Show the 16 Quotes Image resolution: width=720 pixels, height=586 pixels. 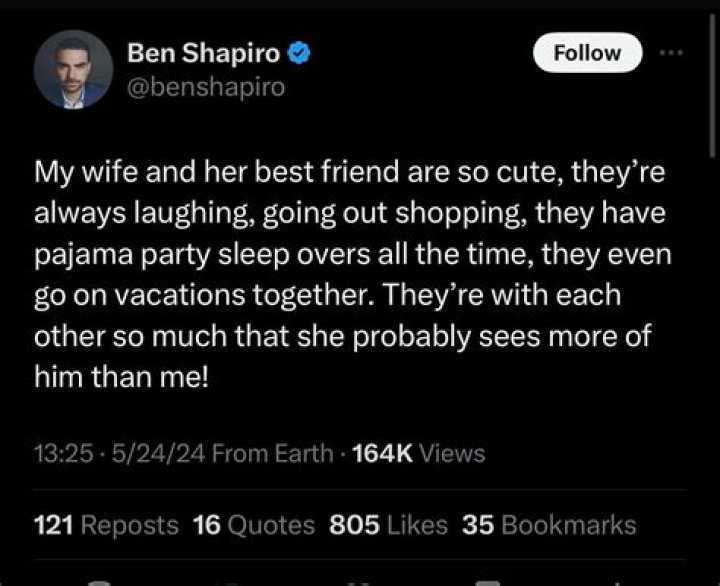pos(254,524)
